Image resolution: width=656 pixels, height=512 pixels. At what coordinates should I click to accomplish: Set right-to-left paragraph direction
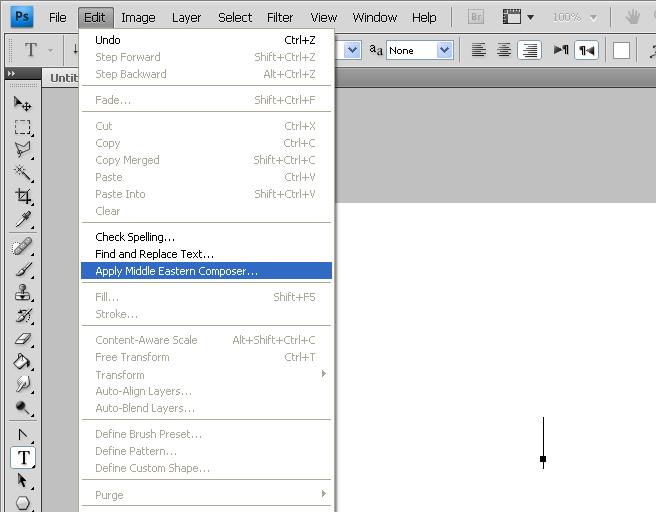[587, 50]
